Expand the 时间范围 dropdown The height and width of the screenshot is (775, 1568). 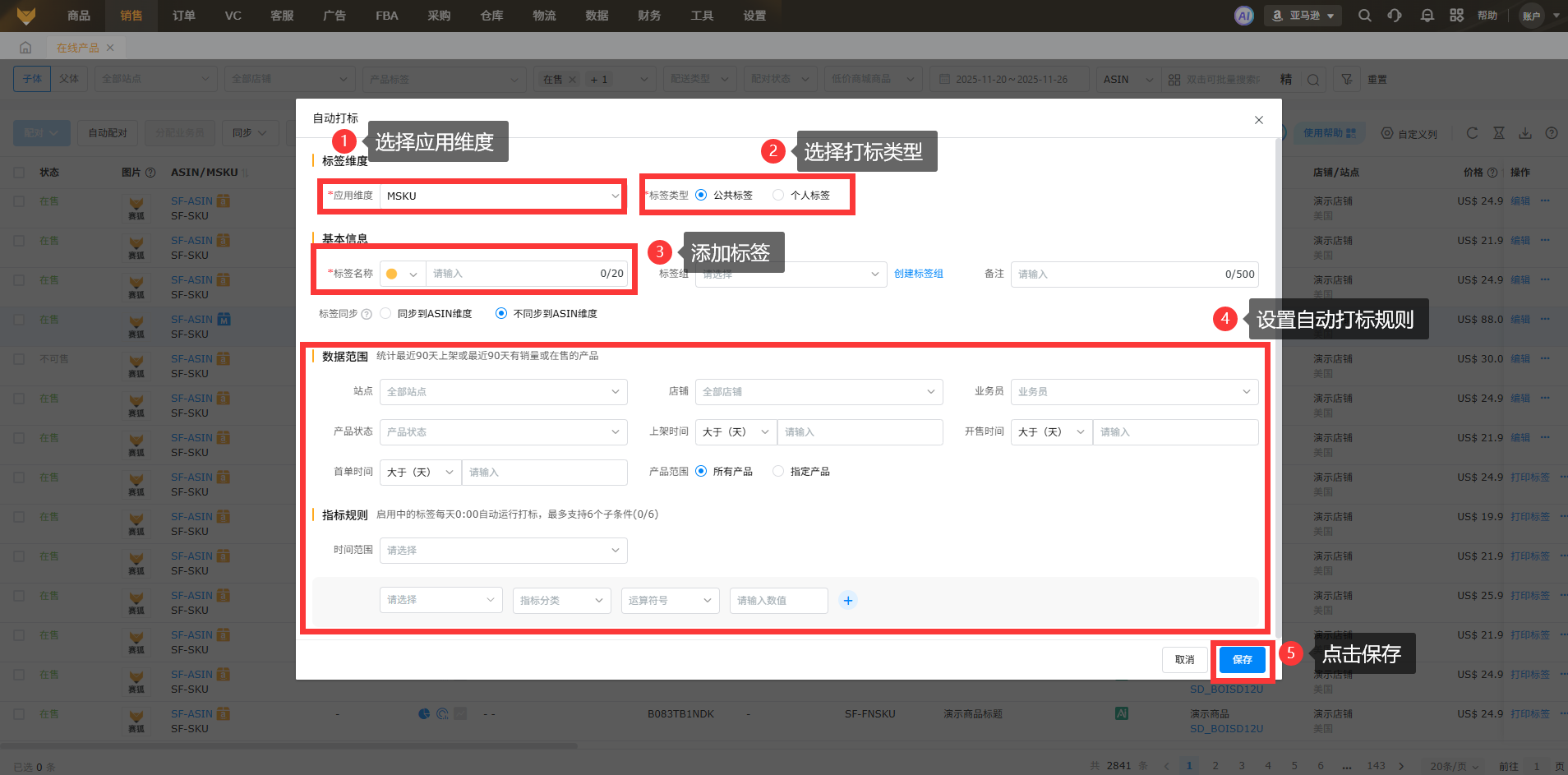pos(503,551)
